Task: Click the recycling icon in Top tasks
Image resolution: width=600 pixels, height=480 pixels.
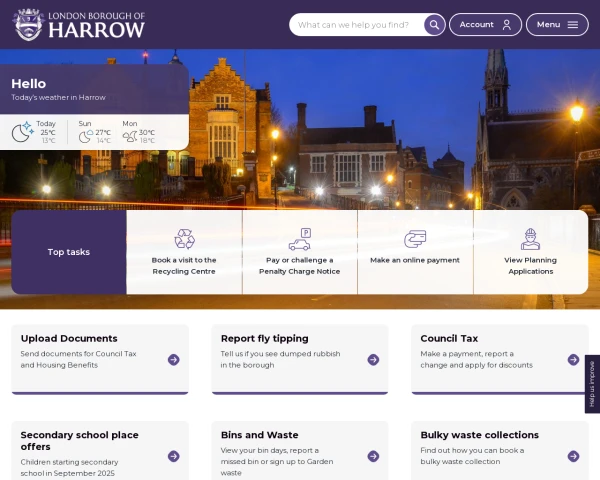Action: coord(184,239)
